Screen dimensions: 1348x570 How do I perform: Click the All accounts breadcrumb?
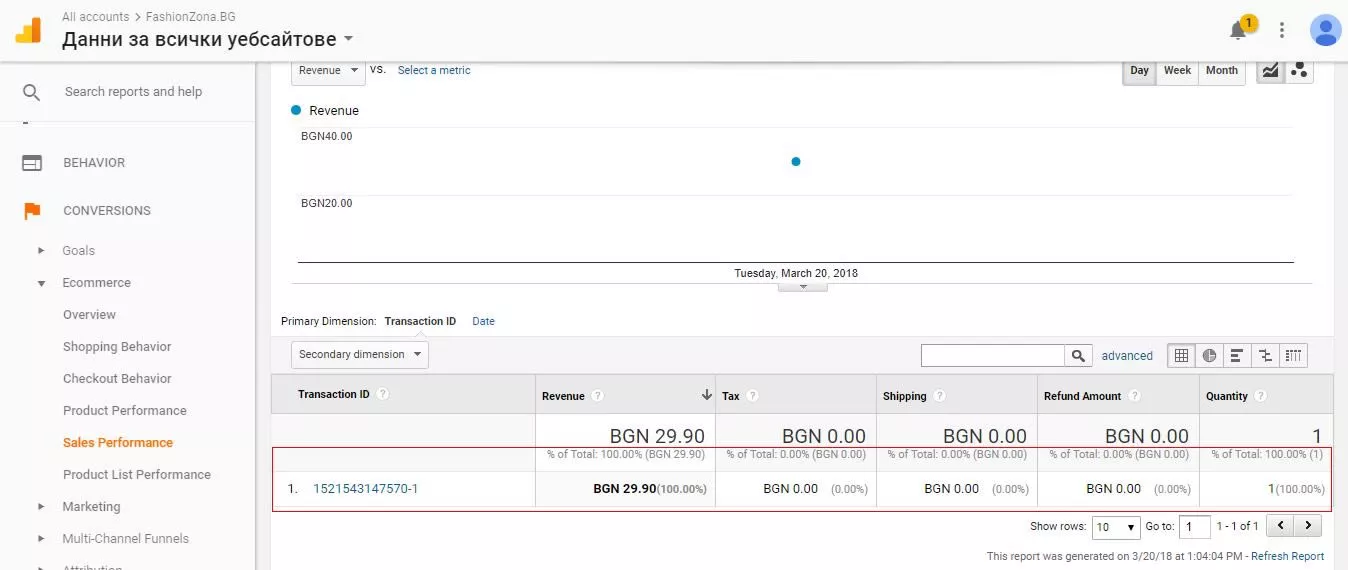pos(95,17)
